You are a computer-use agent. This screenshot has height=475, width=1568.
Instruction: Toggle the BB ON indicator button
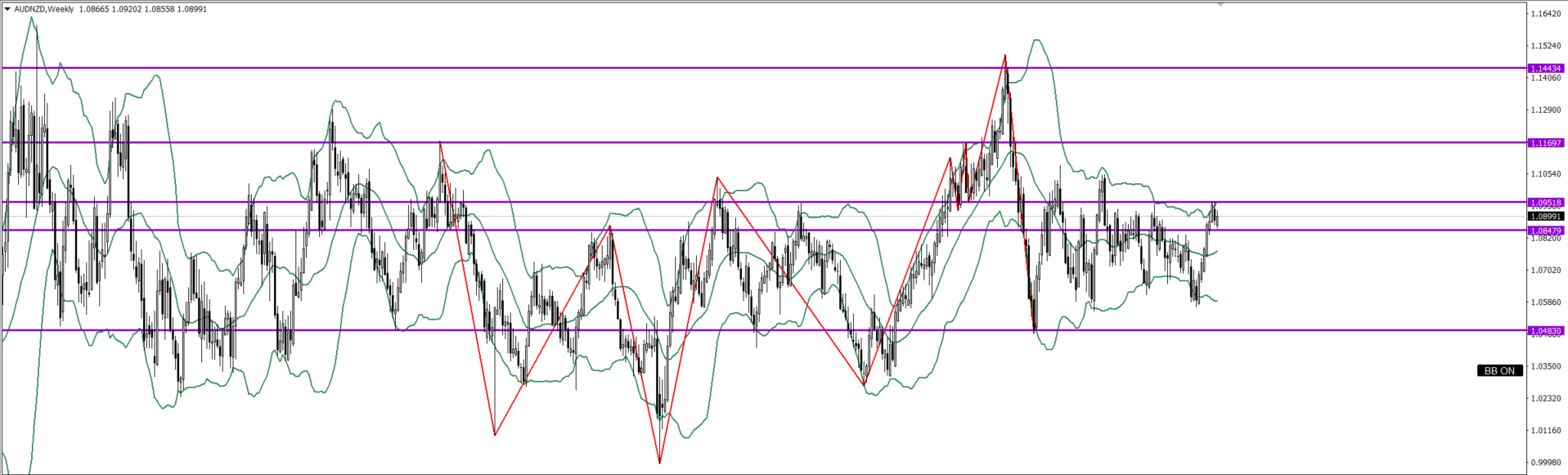coord(1499,370)
